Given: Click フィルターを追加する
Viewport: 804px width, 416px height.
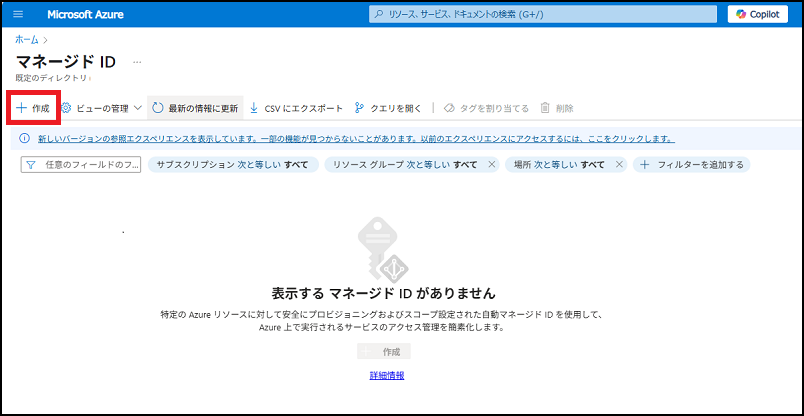Looking at the screenshot, I should [x=692, y=165].
